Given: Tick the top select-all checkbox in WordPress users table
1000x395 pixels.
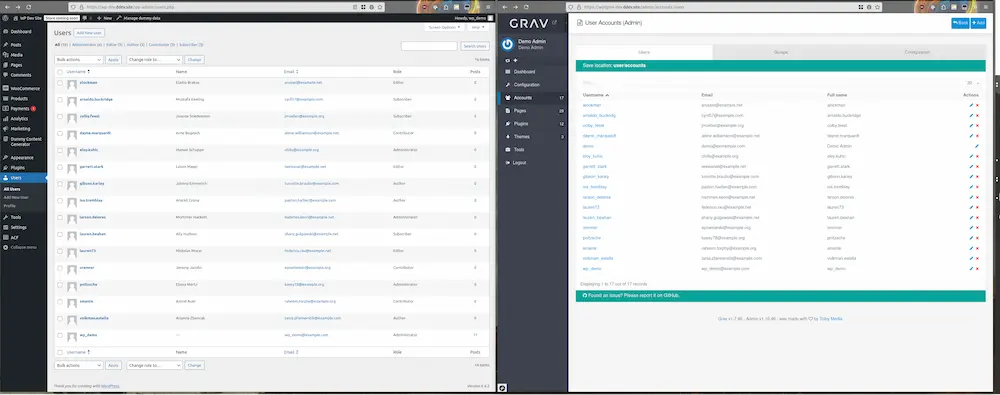Looking at the screenshot, I should point(60,71).
